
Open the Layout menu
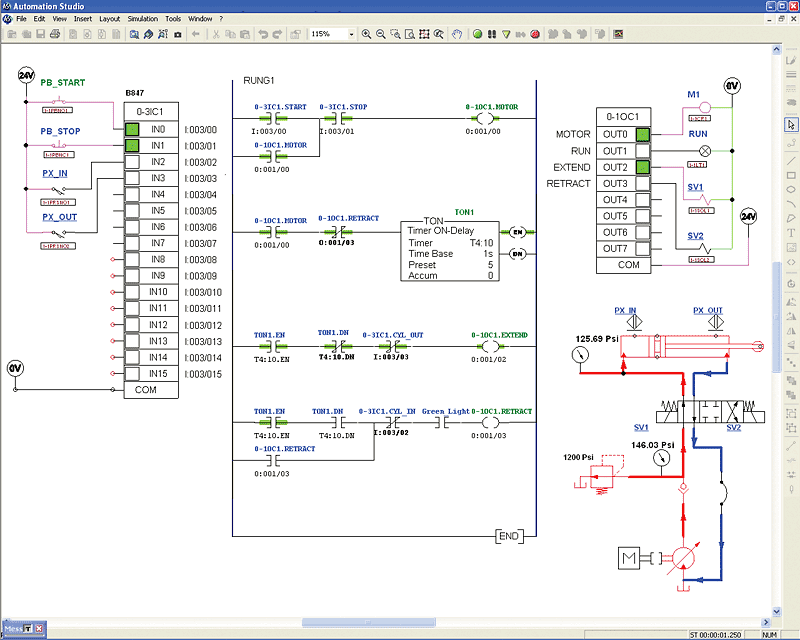point(110,18)
